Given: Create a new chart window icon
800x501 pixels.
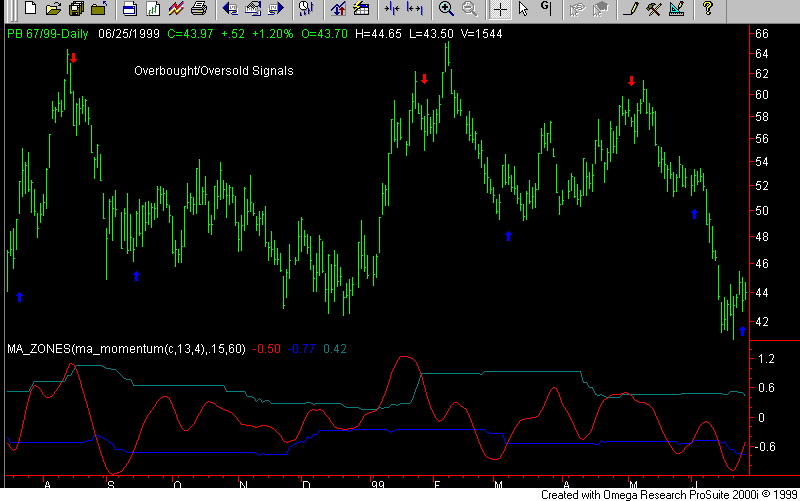Looking at the screenshot, I should pyautogui.click(x=153, y=8).
